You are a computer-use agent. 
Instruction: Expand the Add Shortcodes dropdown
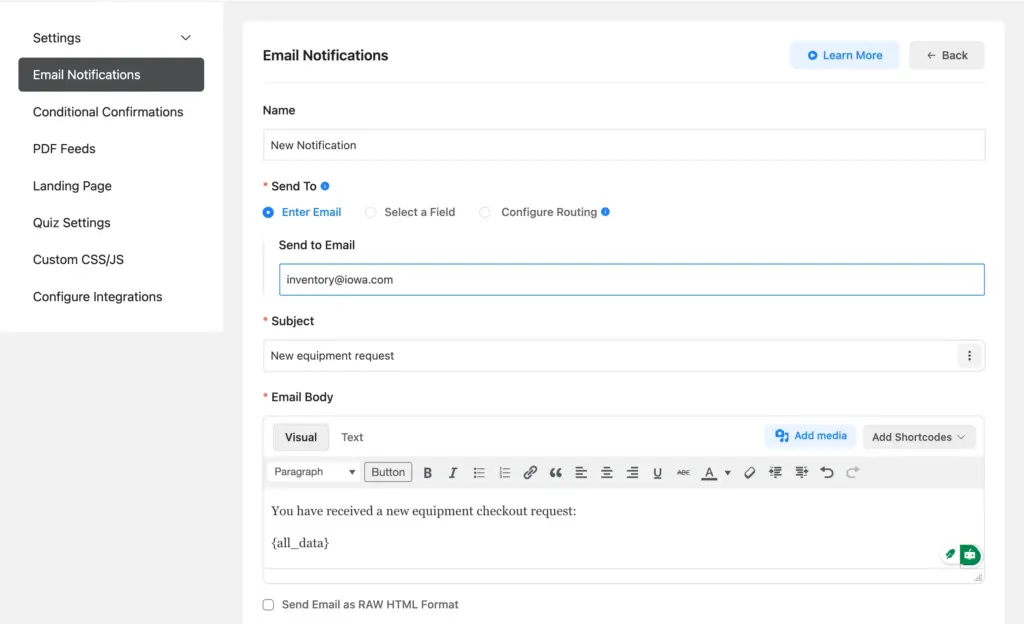click(x=917, y=436)
